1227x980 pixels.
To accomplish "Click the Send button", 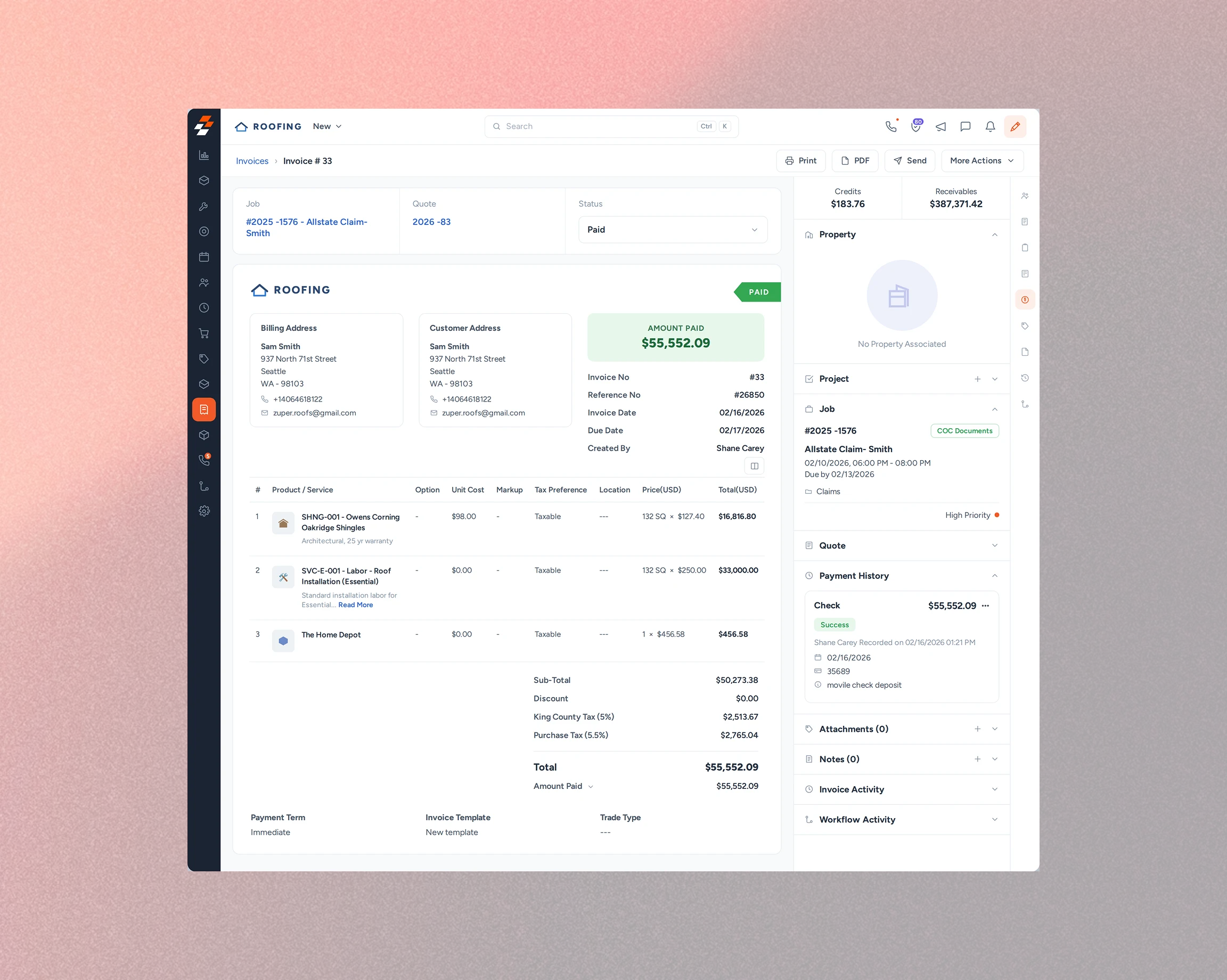I will pos(910,161).
